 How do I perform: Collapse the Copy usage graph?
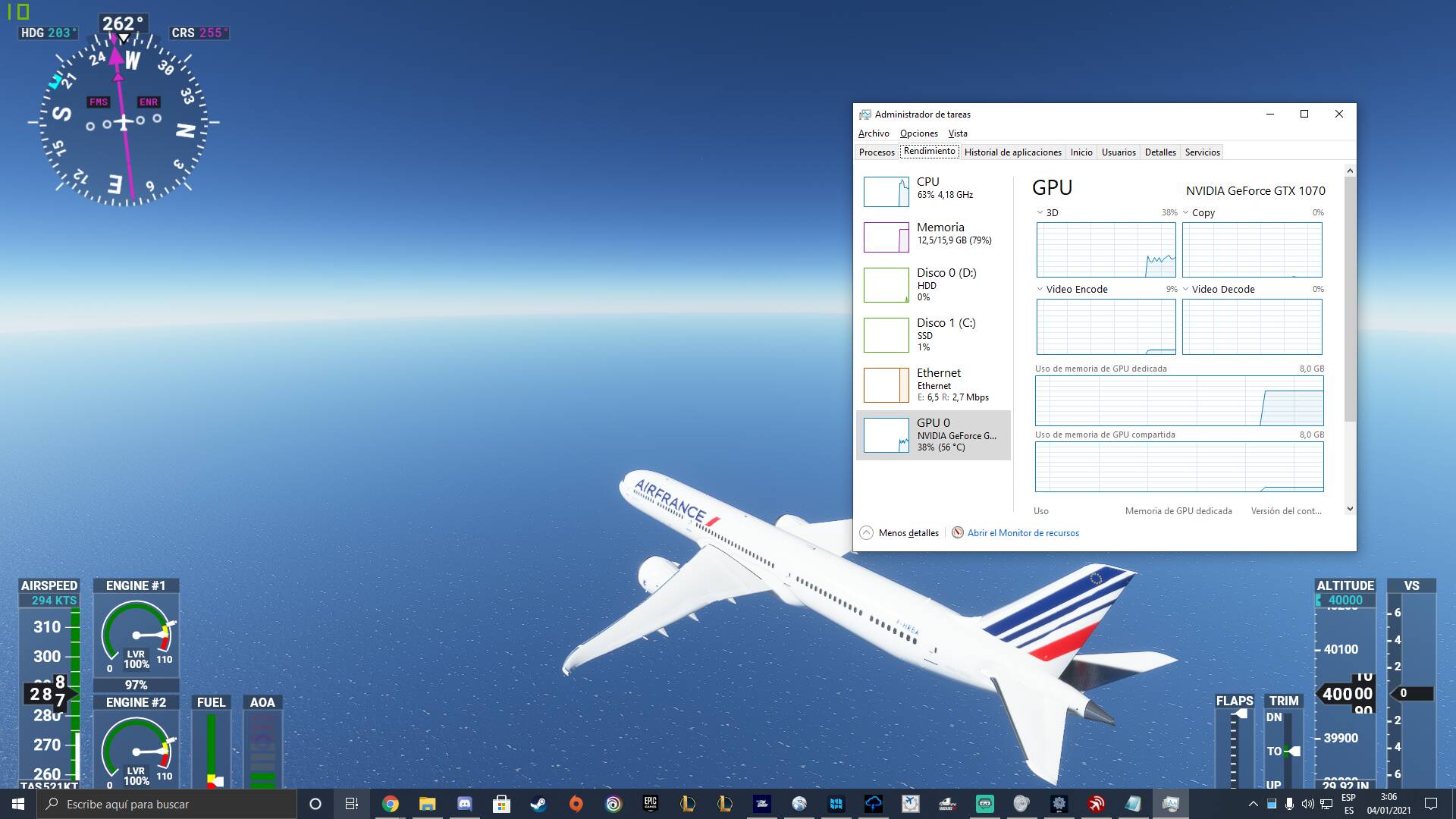(x=1186, y=213)
